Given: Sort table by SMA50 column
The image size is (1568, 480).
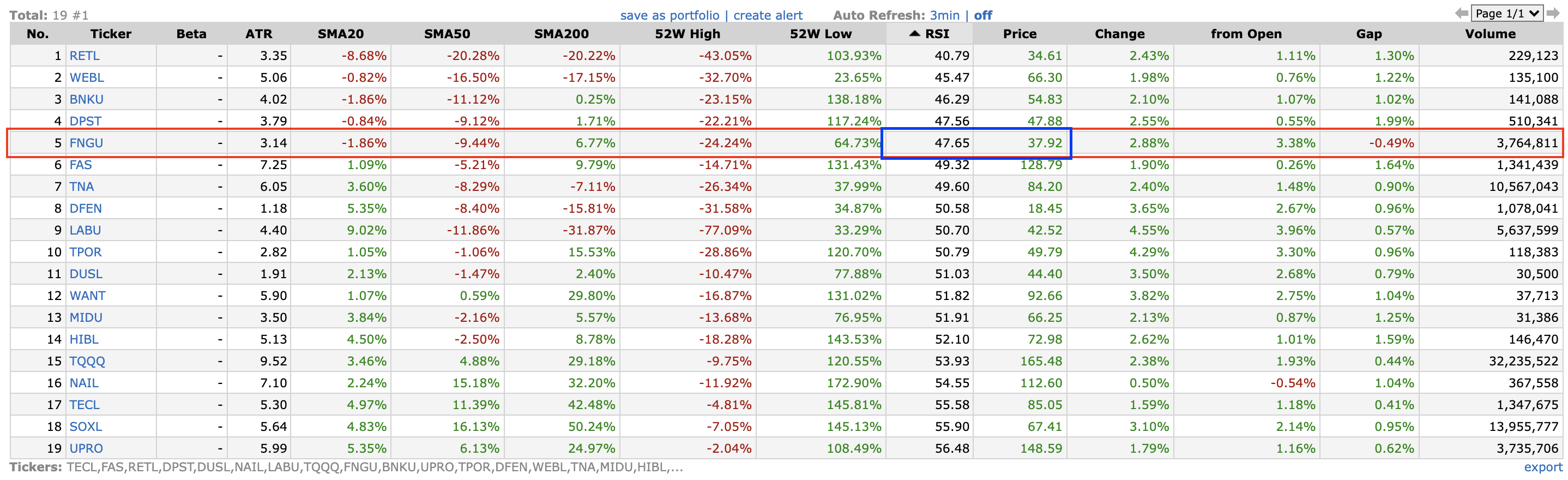Looking at the screenshot, I should click(447, 34).
